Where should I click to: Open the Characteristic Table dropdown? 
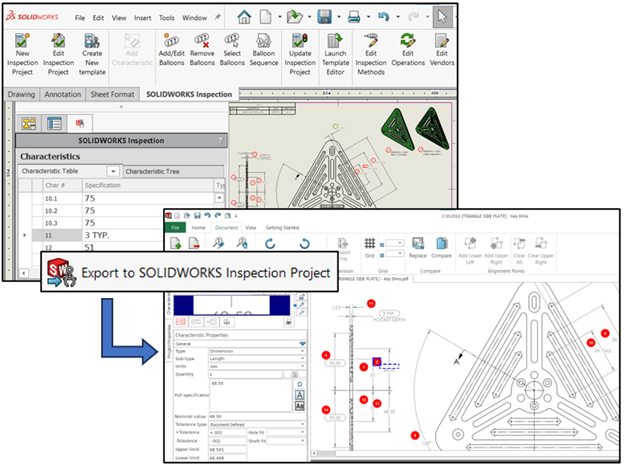[113, 171]
